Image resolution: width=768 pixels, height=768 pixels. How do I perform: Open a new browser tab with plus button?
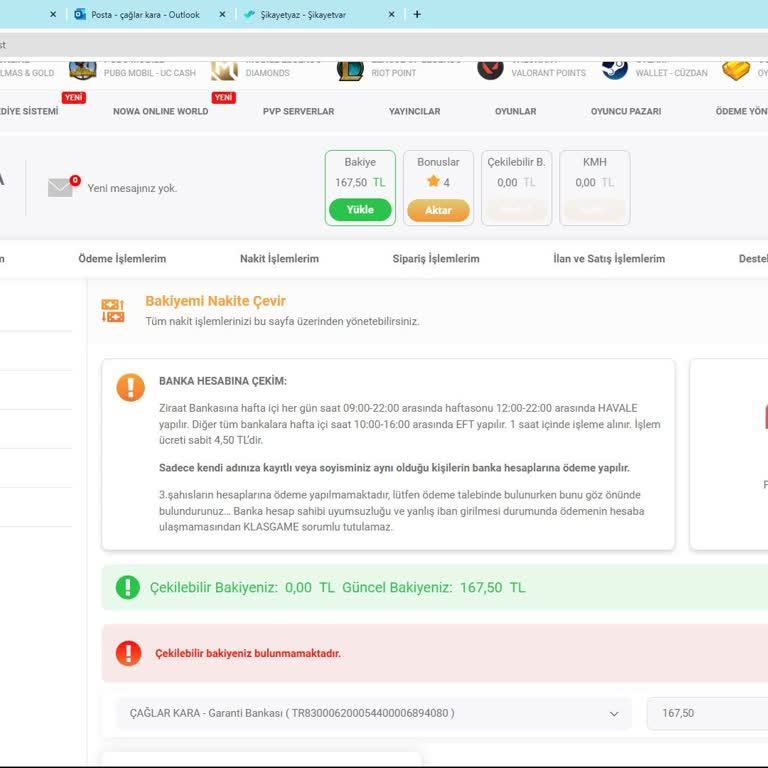(417, 15)
